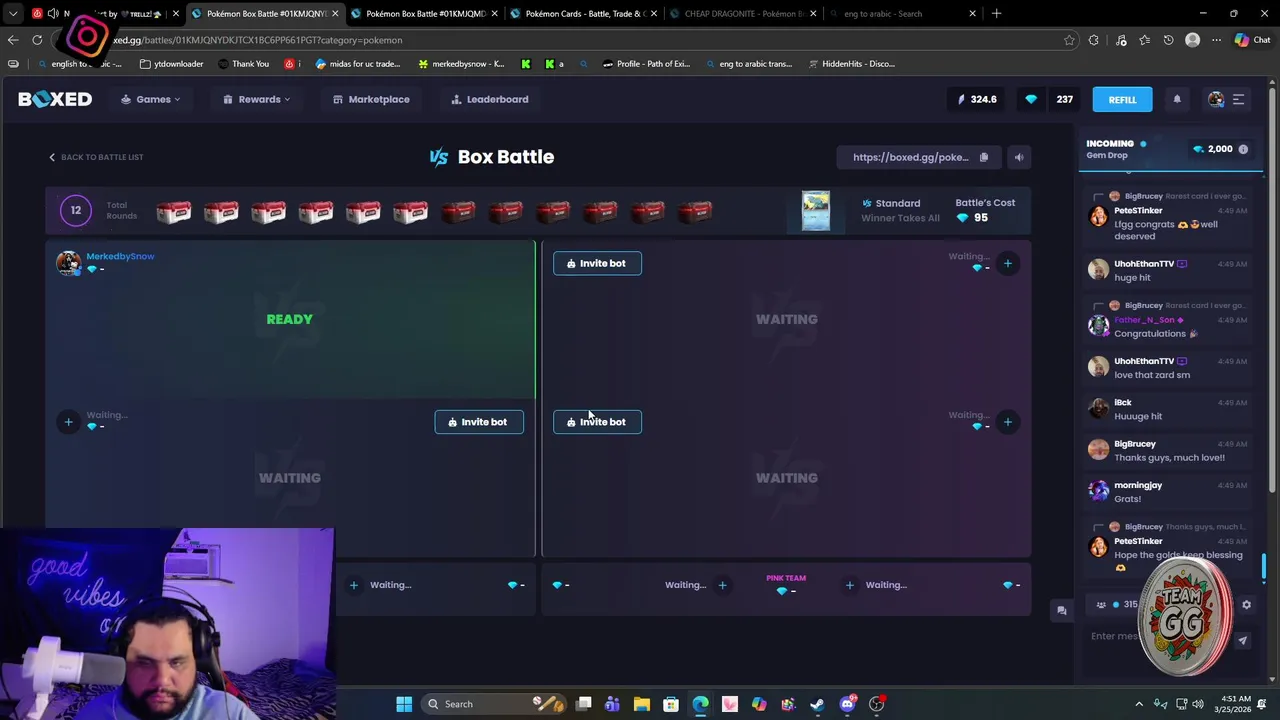This screenshot has height=720, width=1280.
Task: Open the Pokémon card thumbnail preview
Action: point(816,211)
